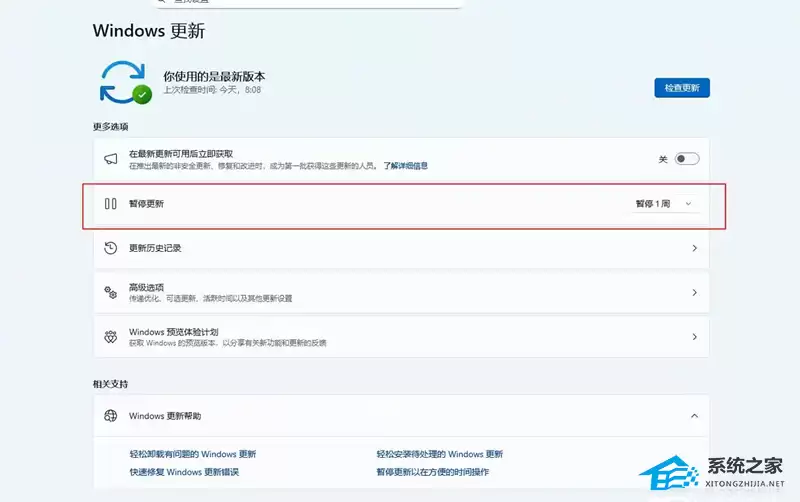The image size is (800, 502).
Task: Open 更新历史记录 via its right chevron
Action: pyautogui.click(x=694, y=248)
